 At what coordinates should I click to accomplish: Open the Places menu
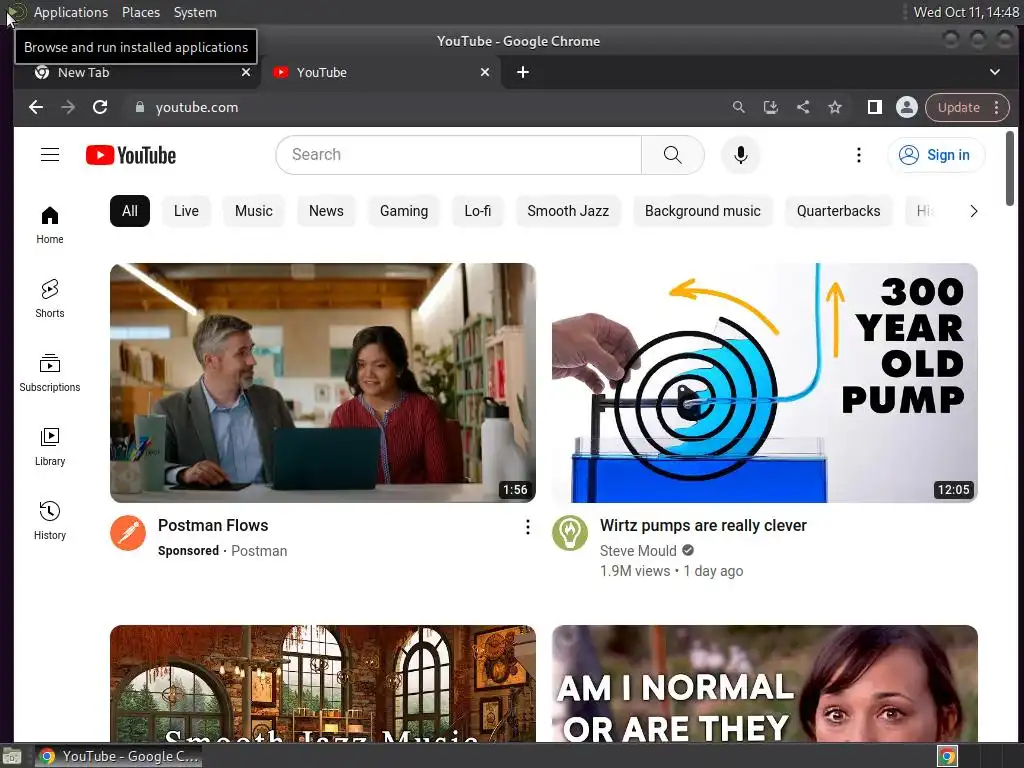[x=141, y=12]
